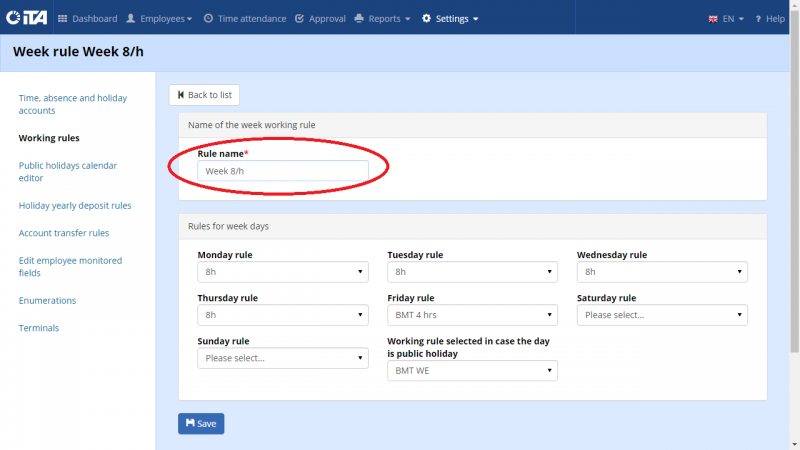The height and width of the screenshot is (450, 800).
Task: Open Dashboard via its grid icon
Action: tap(62, 18)
